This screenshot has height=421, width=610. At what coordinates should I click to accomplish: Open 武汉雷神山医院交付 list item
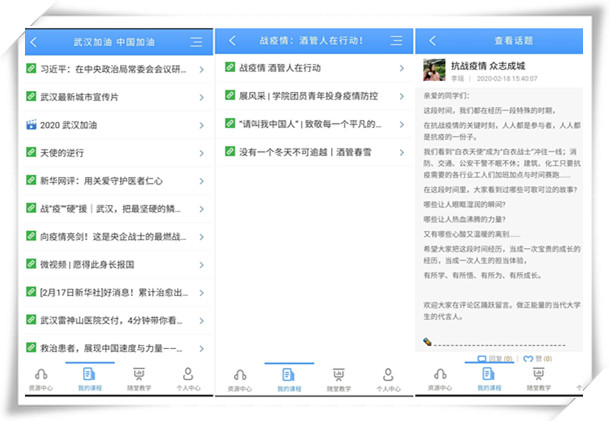point(112,321)
